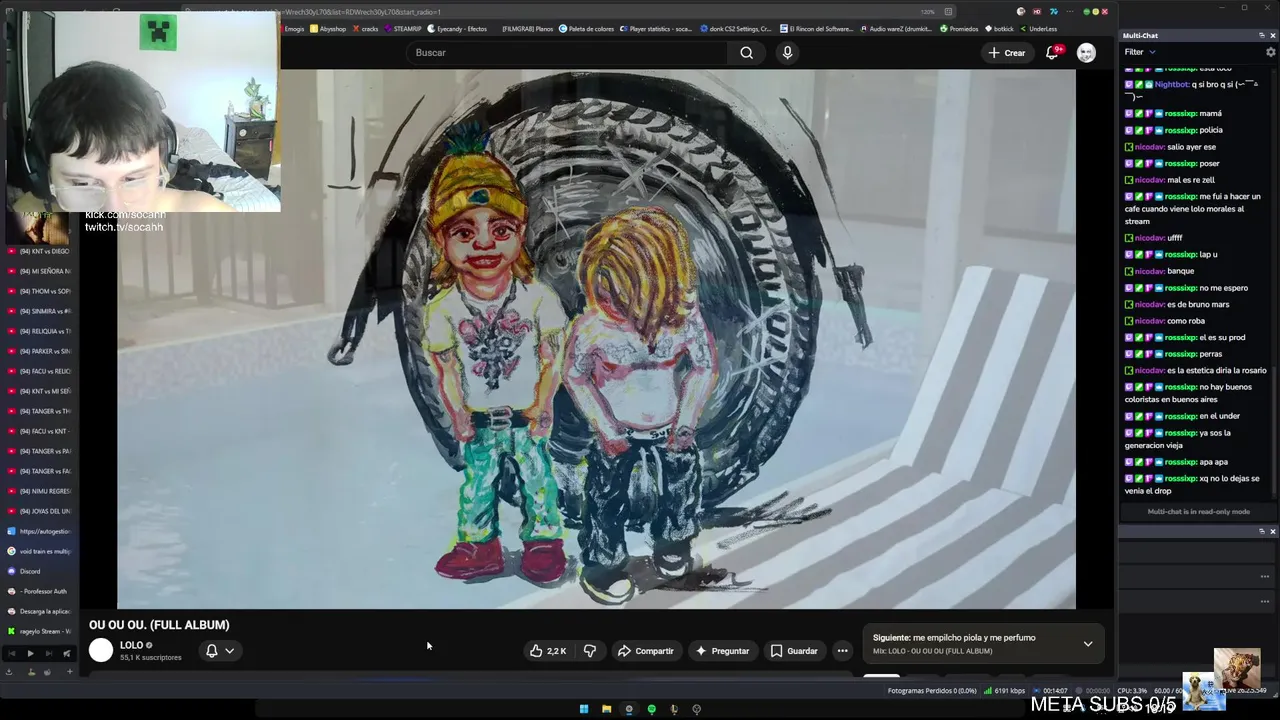
Task: Expand the Siguiente playlist panel
Action: (x=1088, y=644)
